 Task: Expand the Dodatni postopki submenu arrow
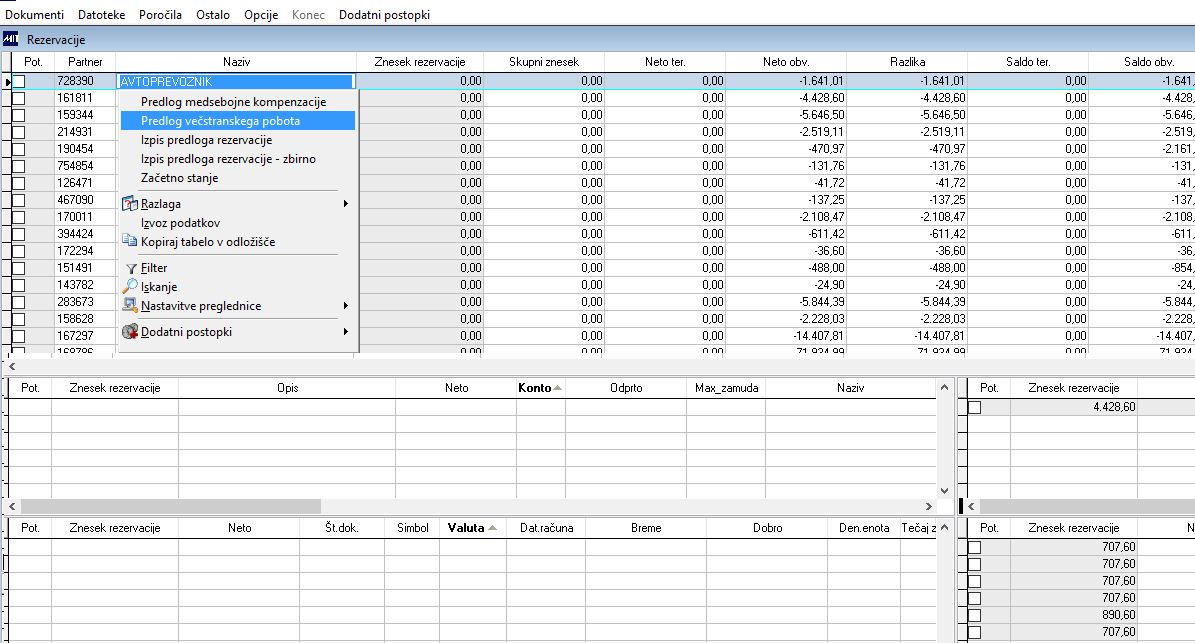coord(345,331)
